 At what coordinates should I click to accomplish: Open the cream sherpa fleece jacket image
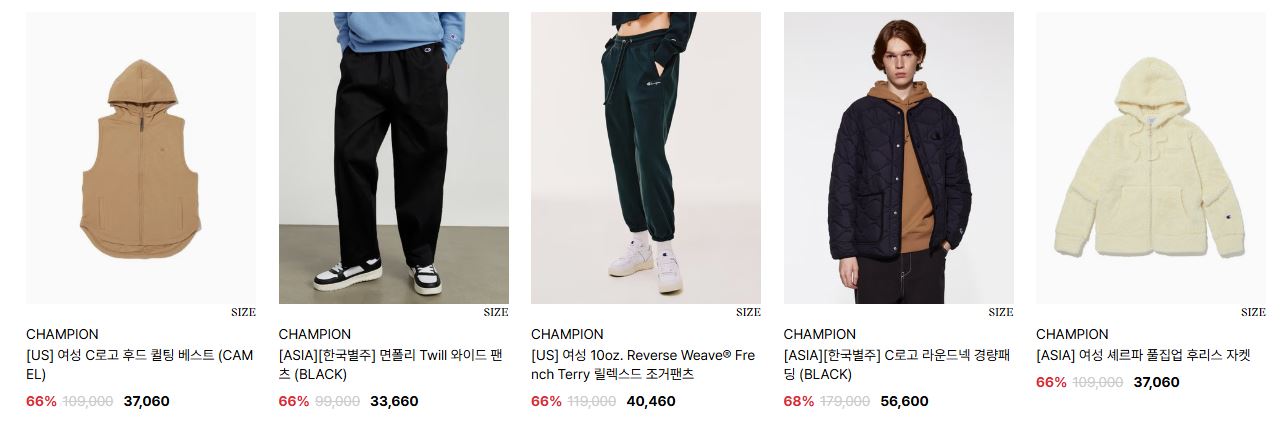point(1151,158)
